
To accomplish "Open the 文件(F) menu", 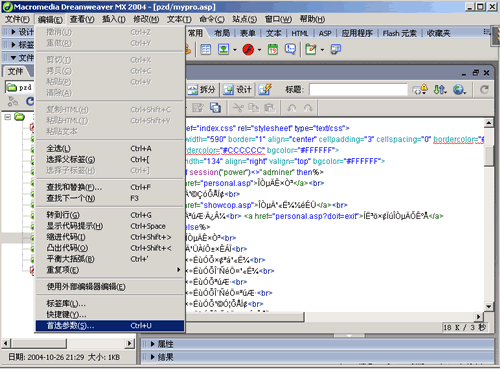I will (17, 19).
